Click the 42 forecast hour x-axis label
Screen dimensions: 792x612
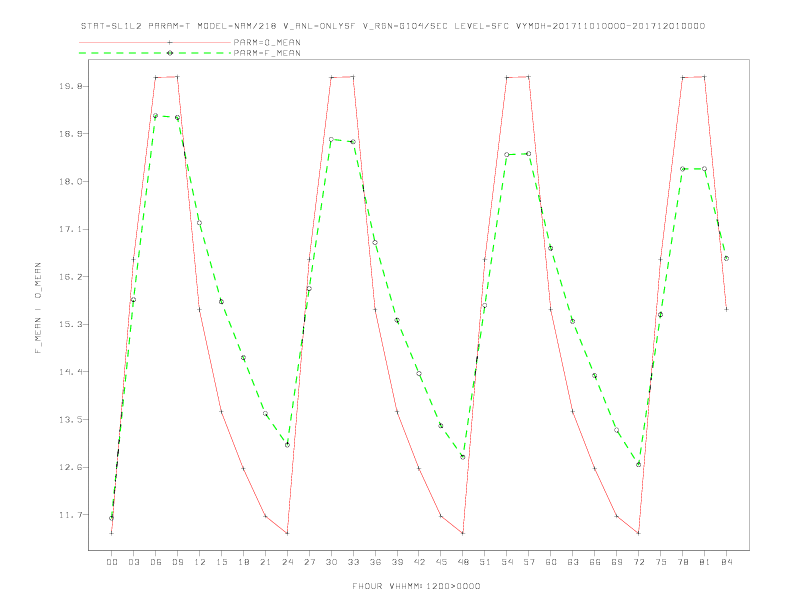[419, 562]
